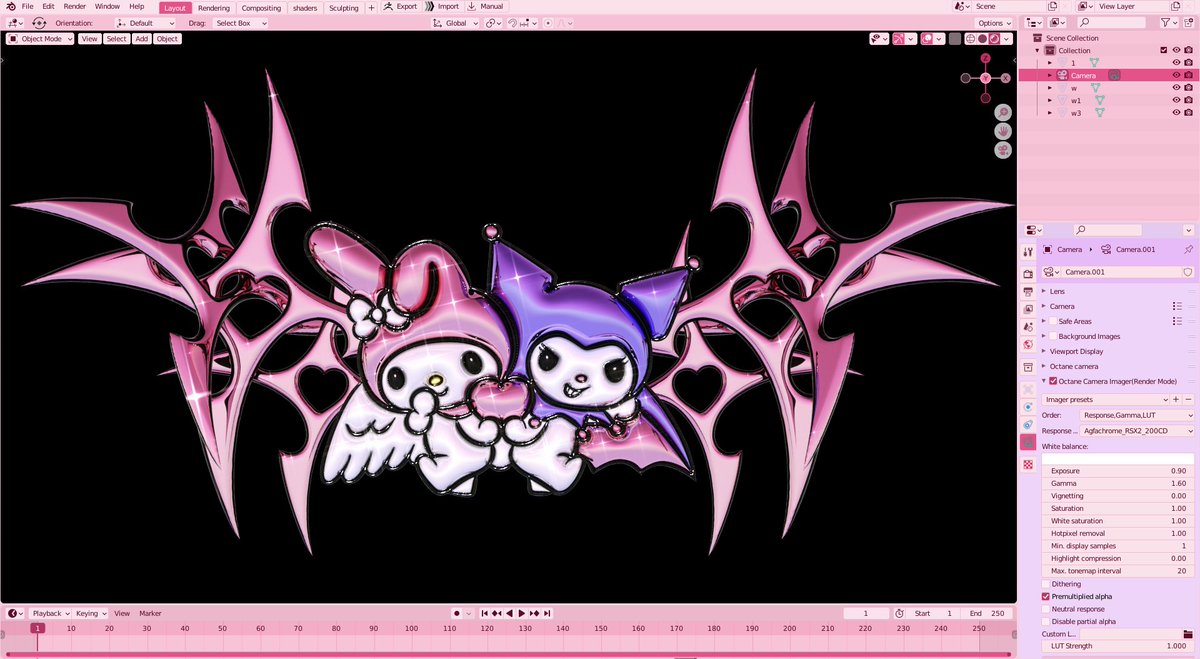Enable the Dithering checkbox
The height and width of the screenshot is (659, 1200).
click(x=1046, y=584)
